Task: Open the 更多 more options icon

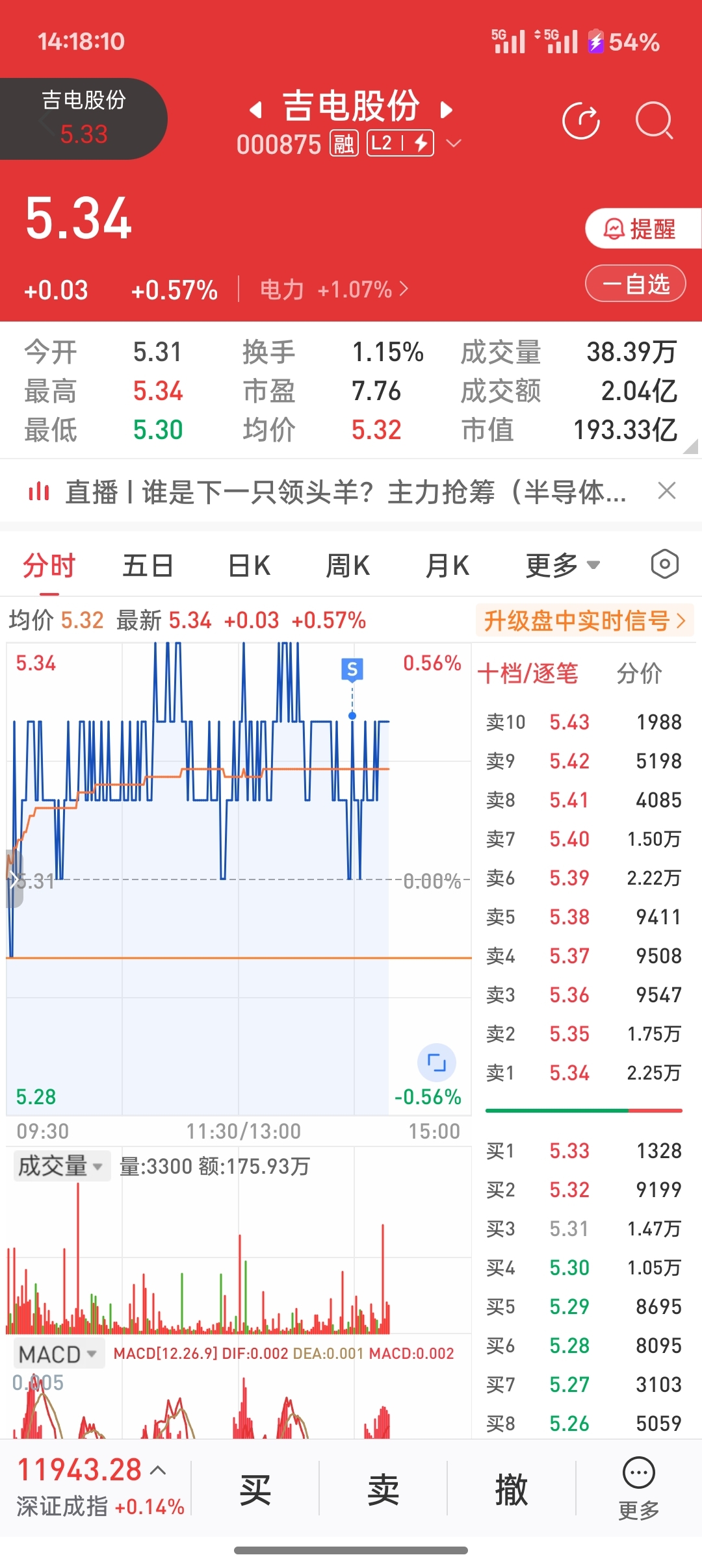Action: (639, 1488)
